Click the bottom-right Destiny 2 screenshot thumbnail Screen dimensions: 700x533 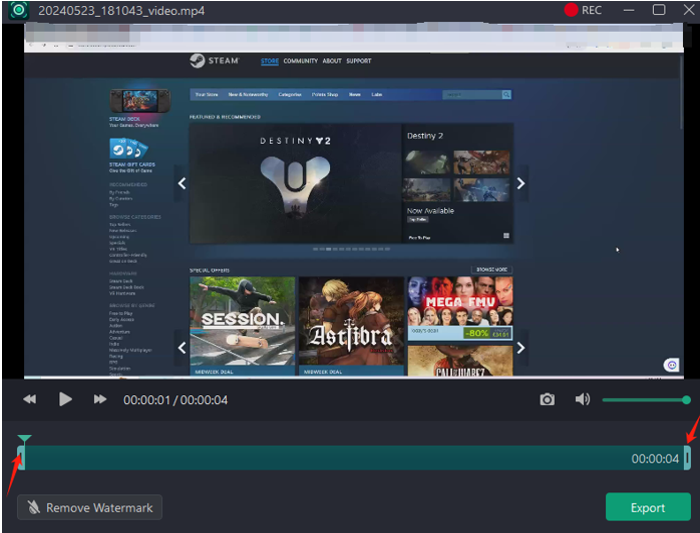[481, 190]
